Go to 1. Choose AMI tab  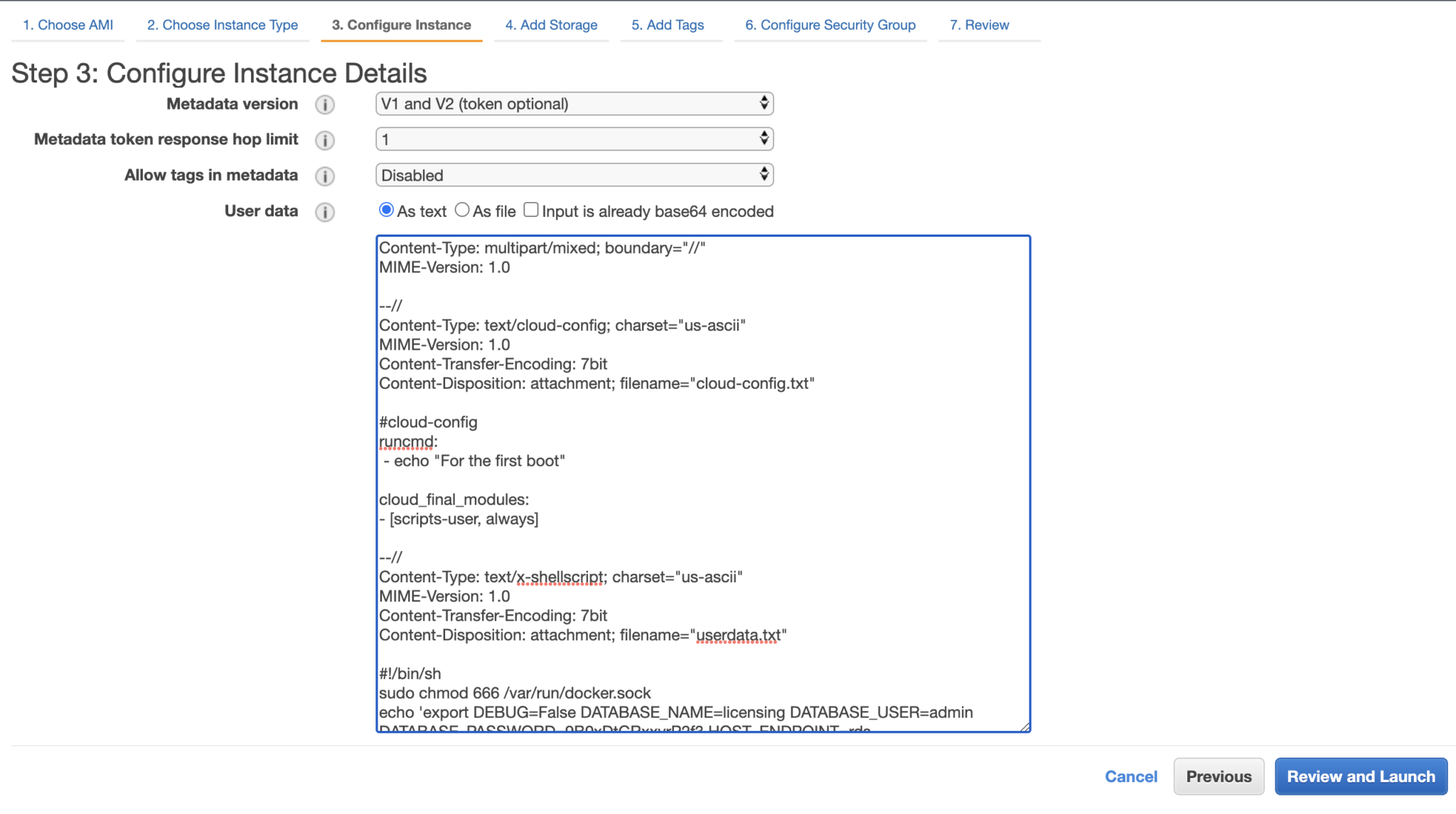tap(68, 25)
